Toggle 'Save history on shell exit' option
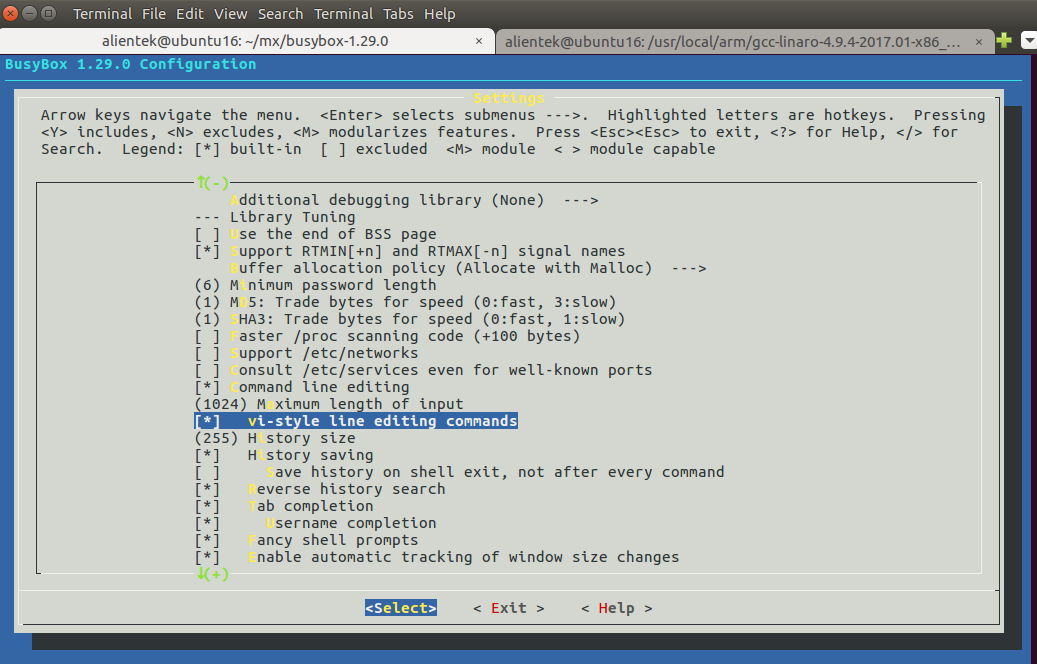 460,472
